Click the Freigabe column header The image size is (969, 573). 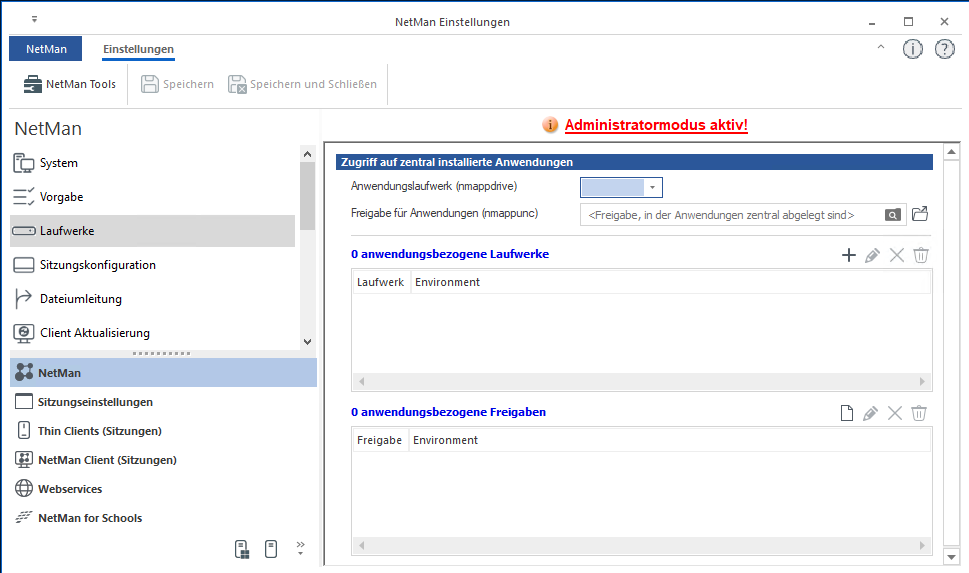tap(379, 440)
